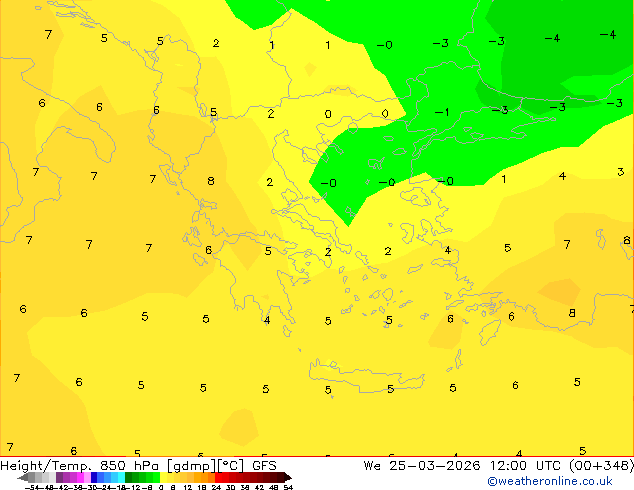Click the "54" label at scale end
The height and width of the screenshot is (490, 634).
point(288,487)
